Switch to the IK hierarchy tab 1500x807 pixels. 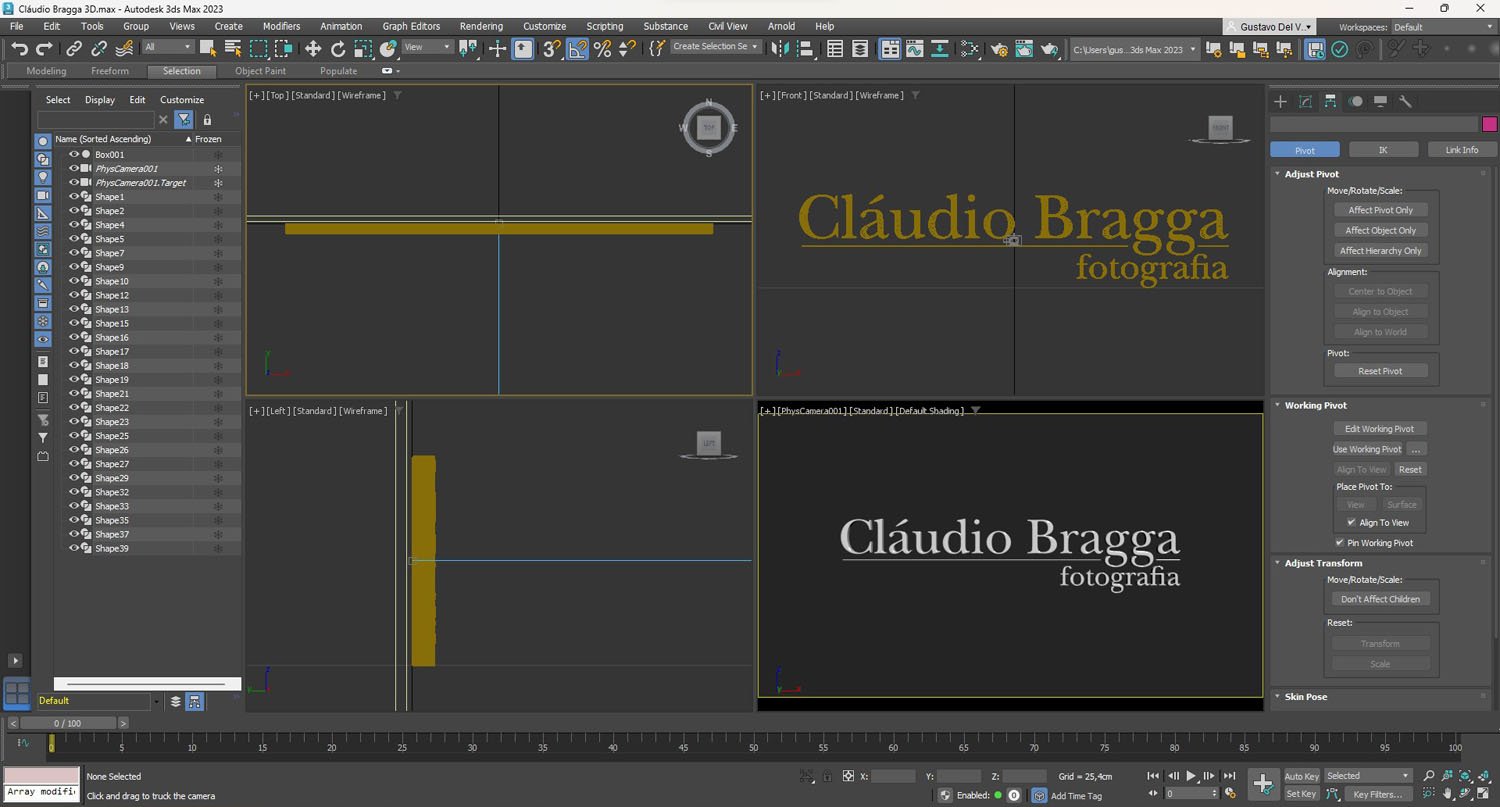(x=1383, y=150)
